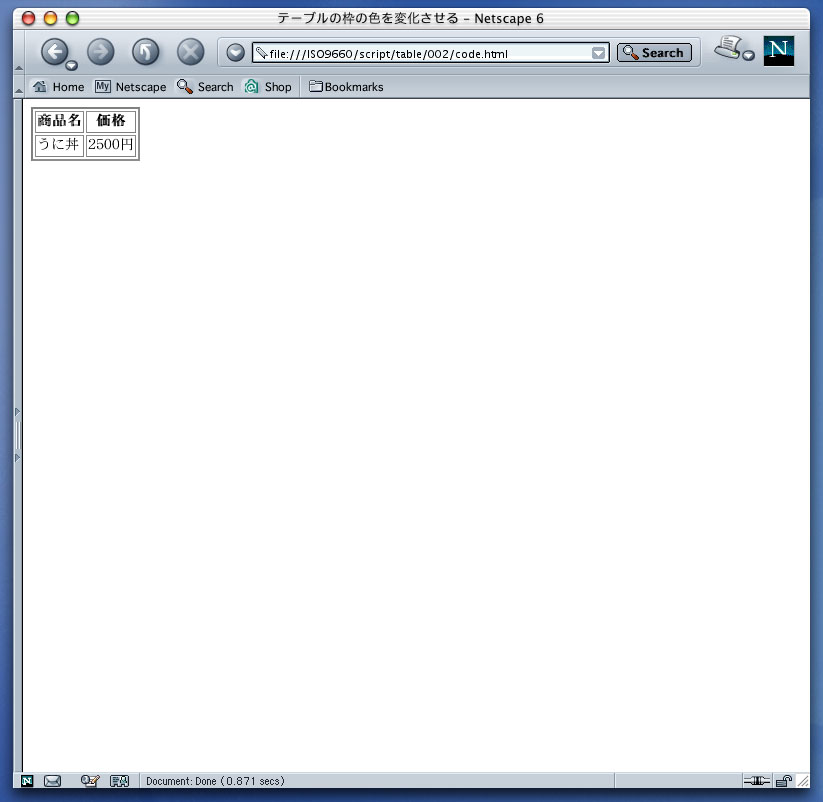Image resolution: width=823 pixels, height=802 pixels.
Task: Click the Search button beside URL bar
Action: pos(654,53)
